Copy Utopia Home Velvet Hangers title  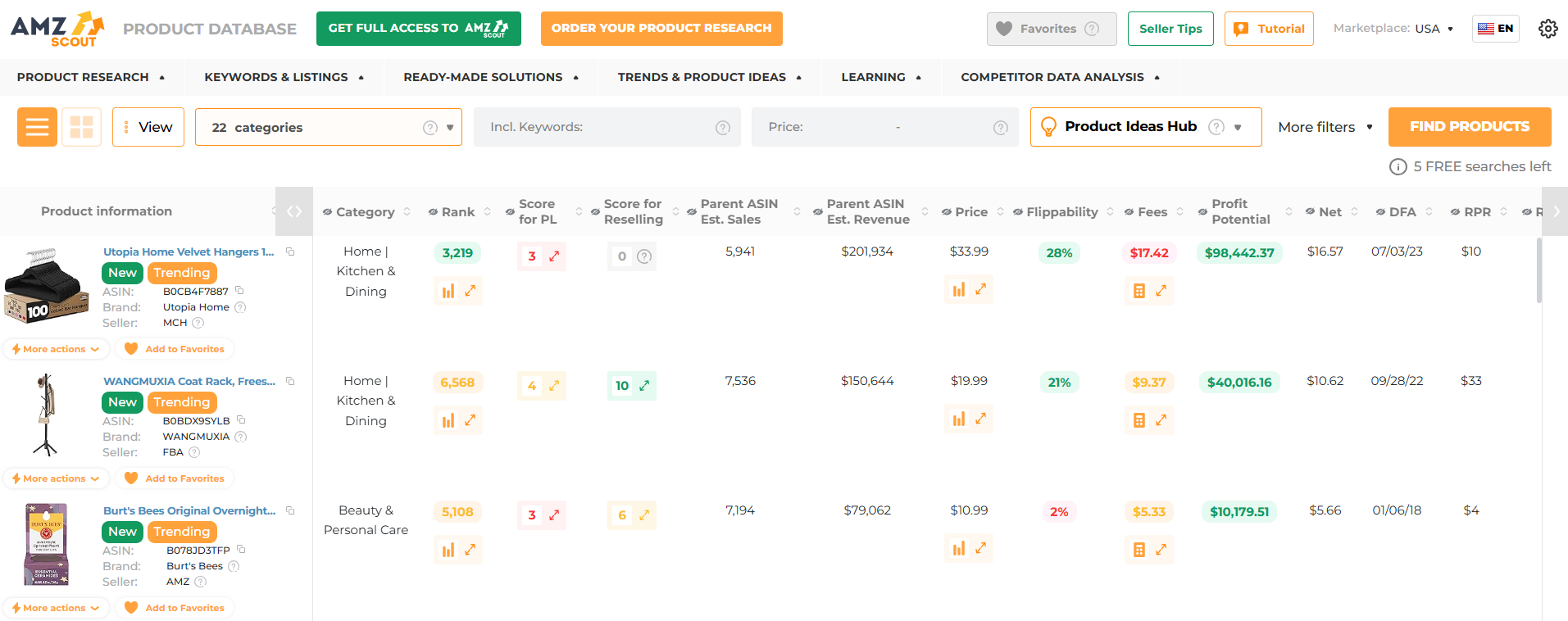pos(290,252)
